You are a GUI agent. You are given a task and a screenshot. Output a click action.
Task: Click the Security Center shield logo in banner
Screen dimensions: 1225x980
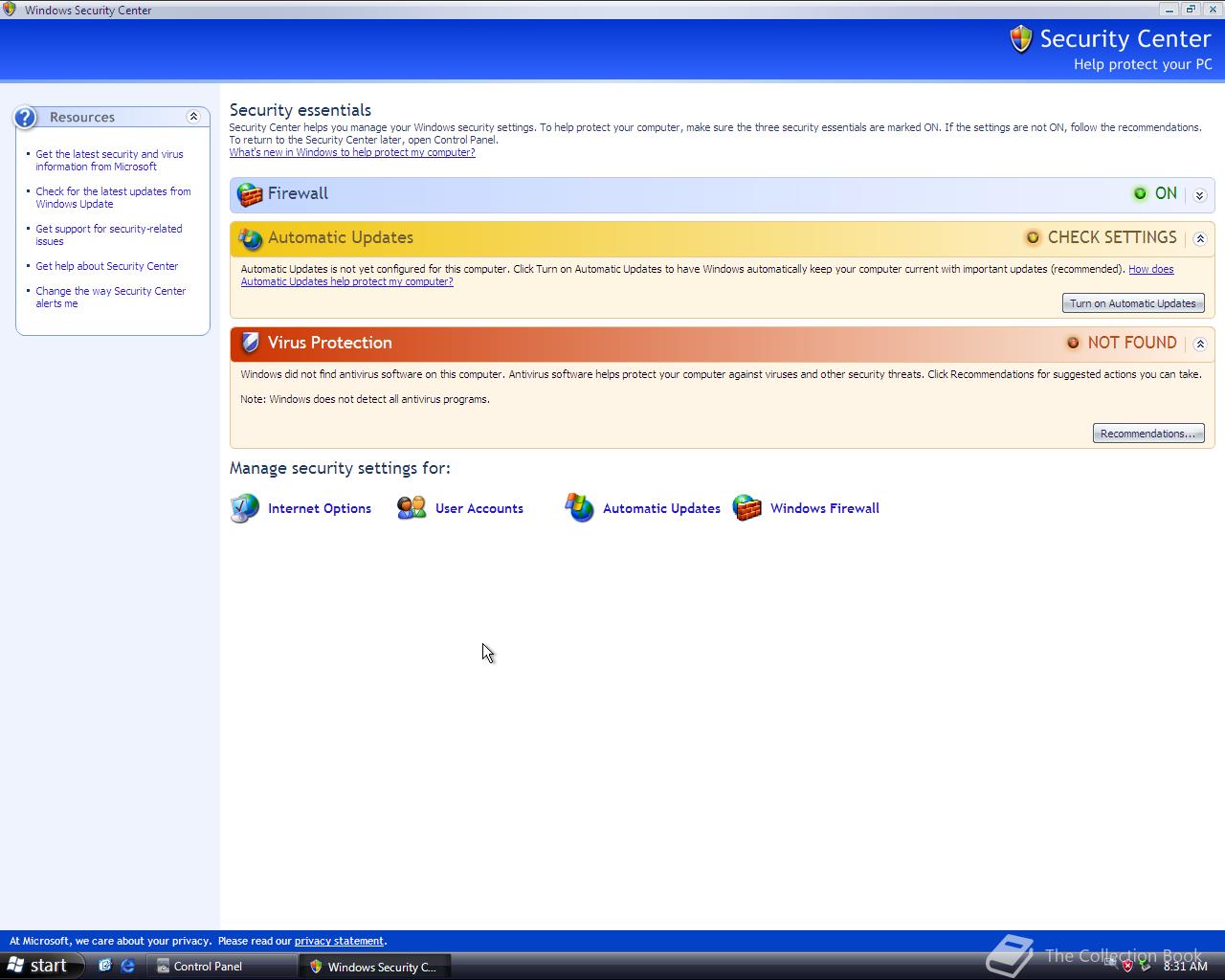[x=1021, y=39]
